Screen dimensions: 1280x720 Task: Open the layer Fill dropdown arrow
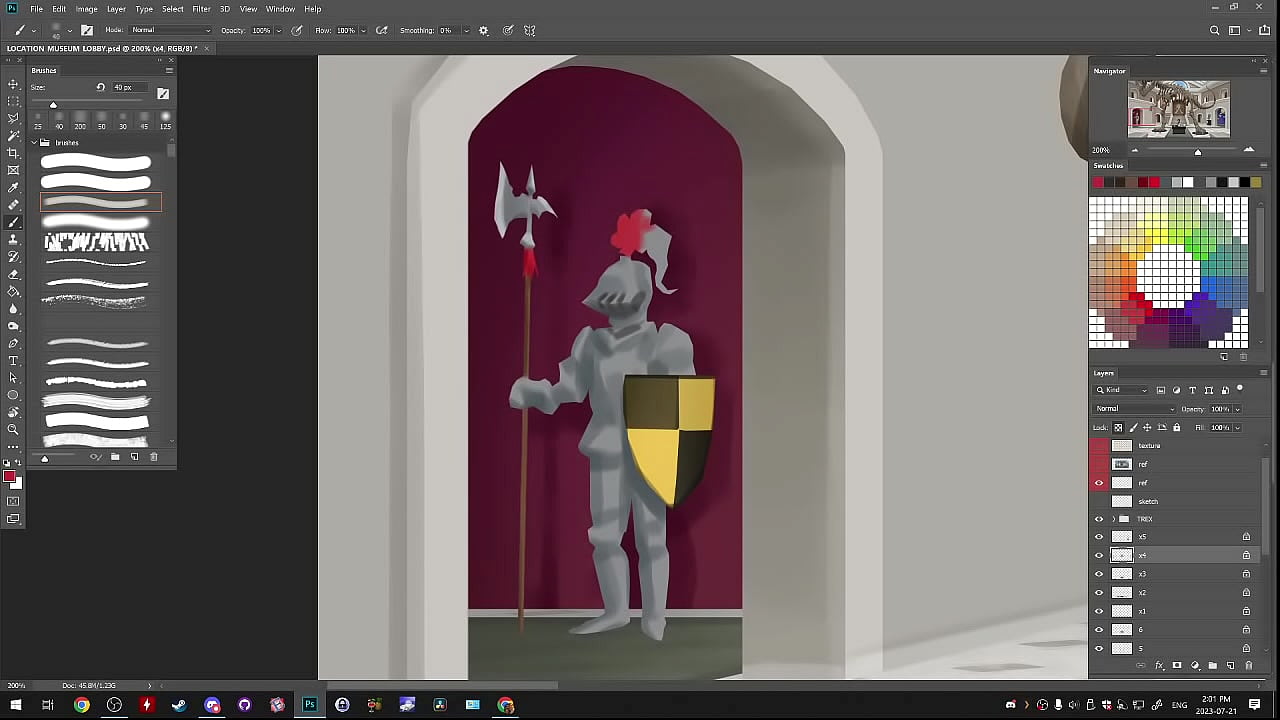pos(1237,428)
